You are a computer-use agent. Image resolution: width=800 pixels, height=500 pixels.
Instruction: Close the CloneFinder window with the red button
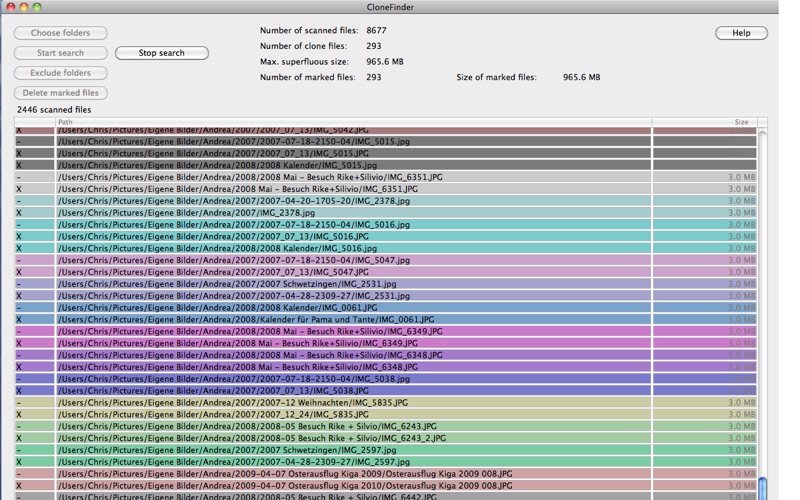pos(9,7)
